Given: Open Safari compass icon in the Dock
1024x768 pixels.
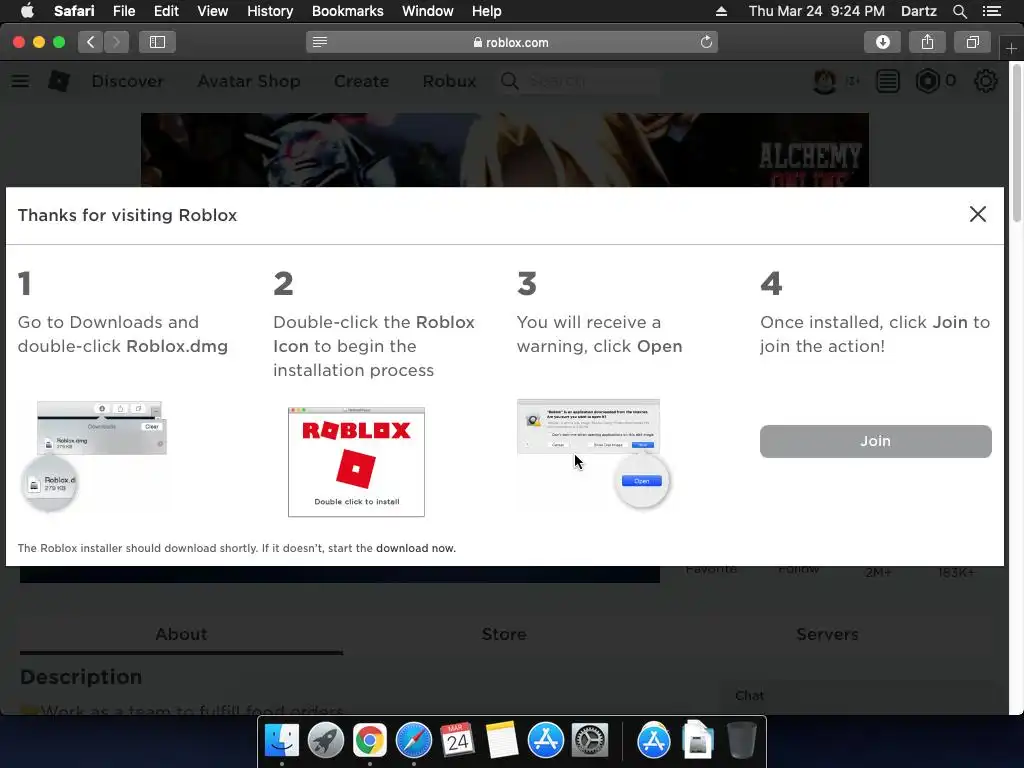Looking at the screenshot, I should coord(413,740).
